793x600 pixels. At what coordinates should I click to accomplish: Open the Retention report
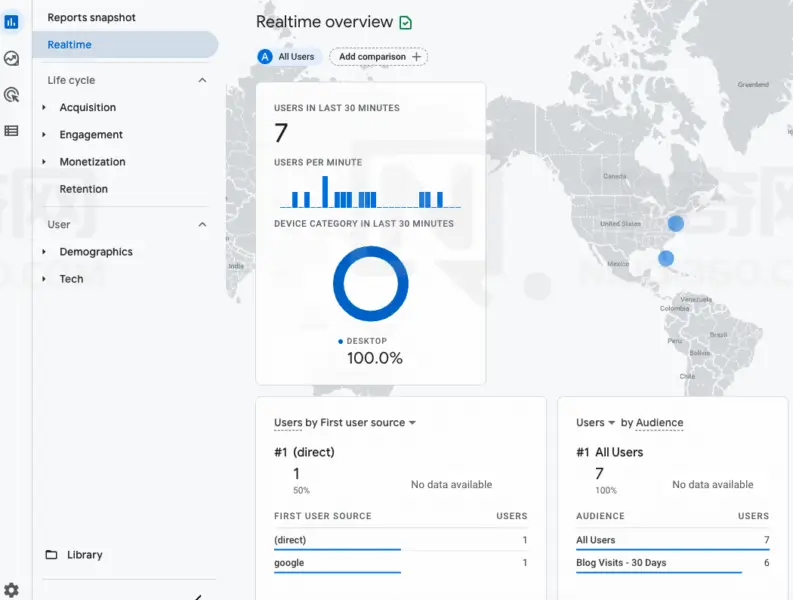[x=83, y=189]
